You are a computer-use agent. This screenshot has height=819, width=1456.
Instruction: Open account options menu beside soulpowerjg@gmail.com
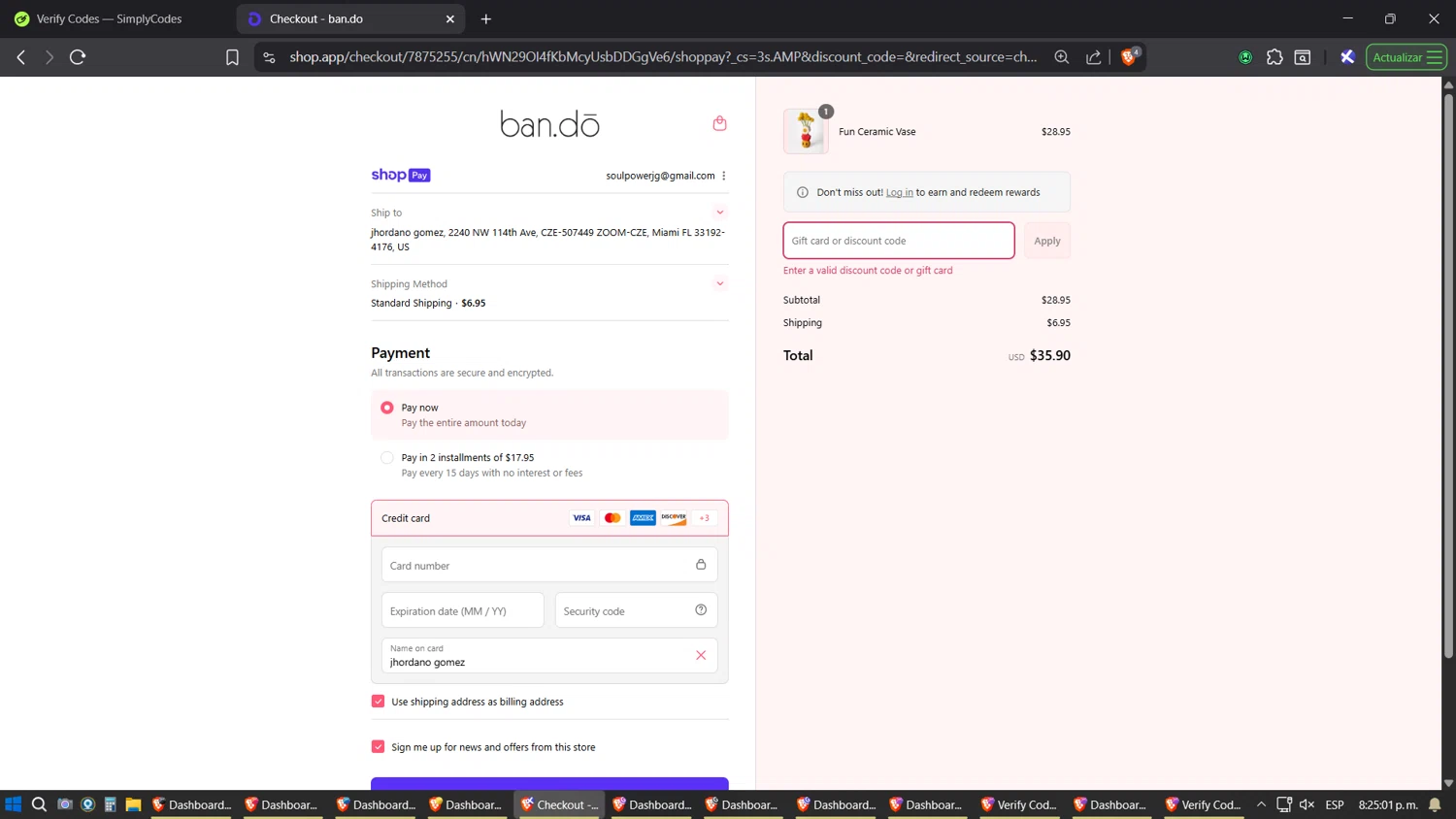pos(724,176)
